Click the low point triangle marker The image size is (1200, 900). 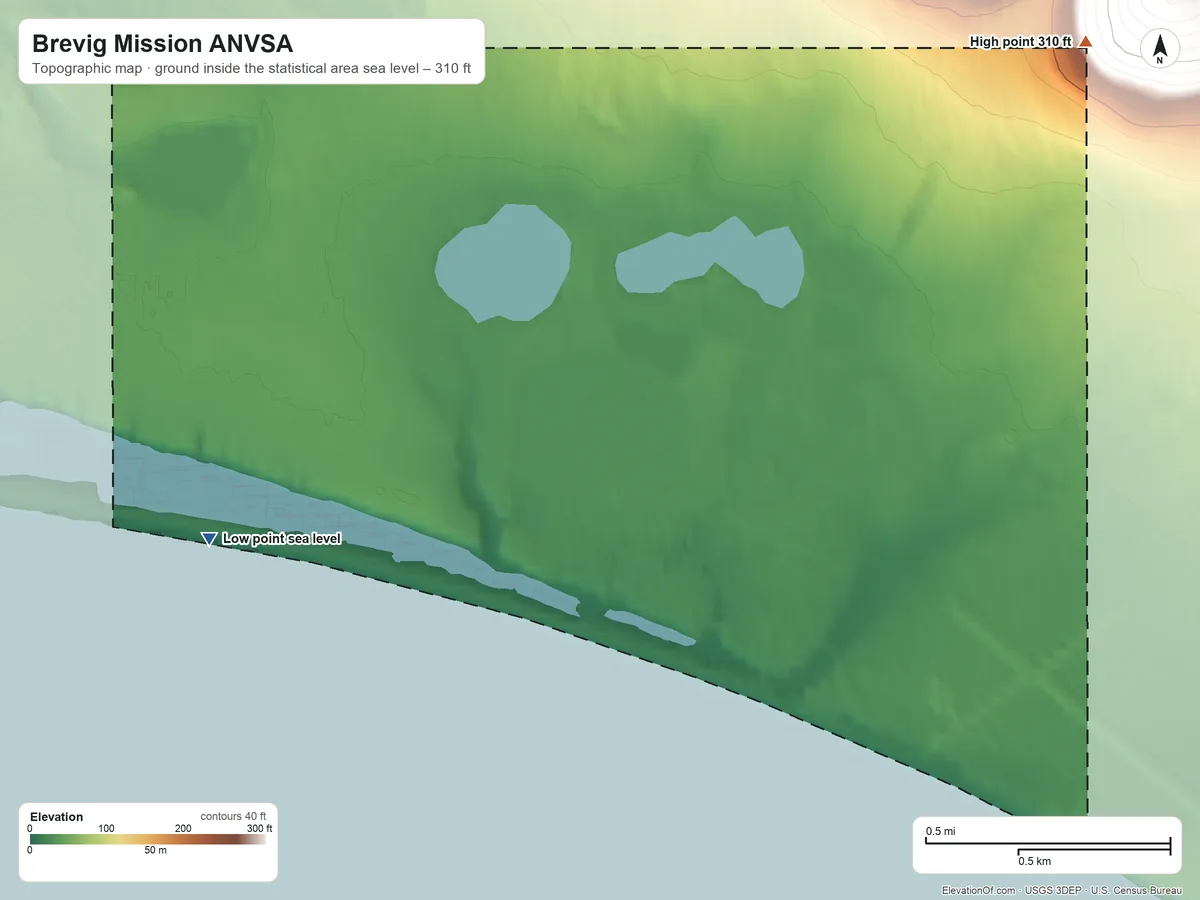click(209, 539)
